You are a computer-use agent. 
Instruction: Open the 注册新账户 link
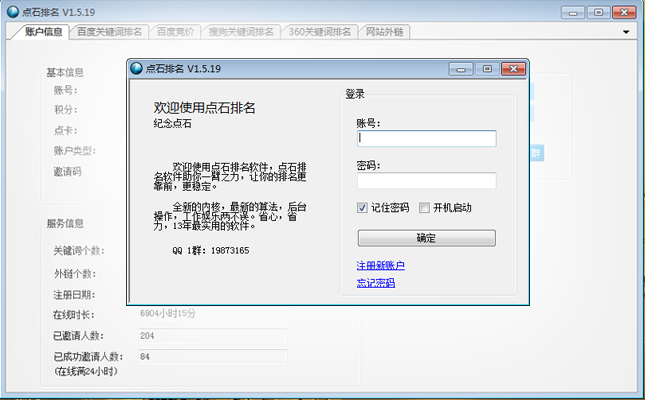381,265
